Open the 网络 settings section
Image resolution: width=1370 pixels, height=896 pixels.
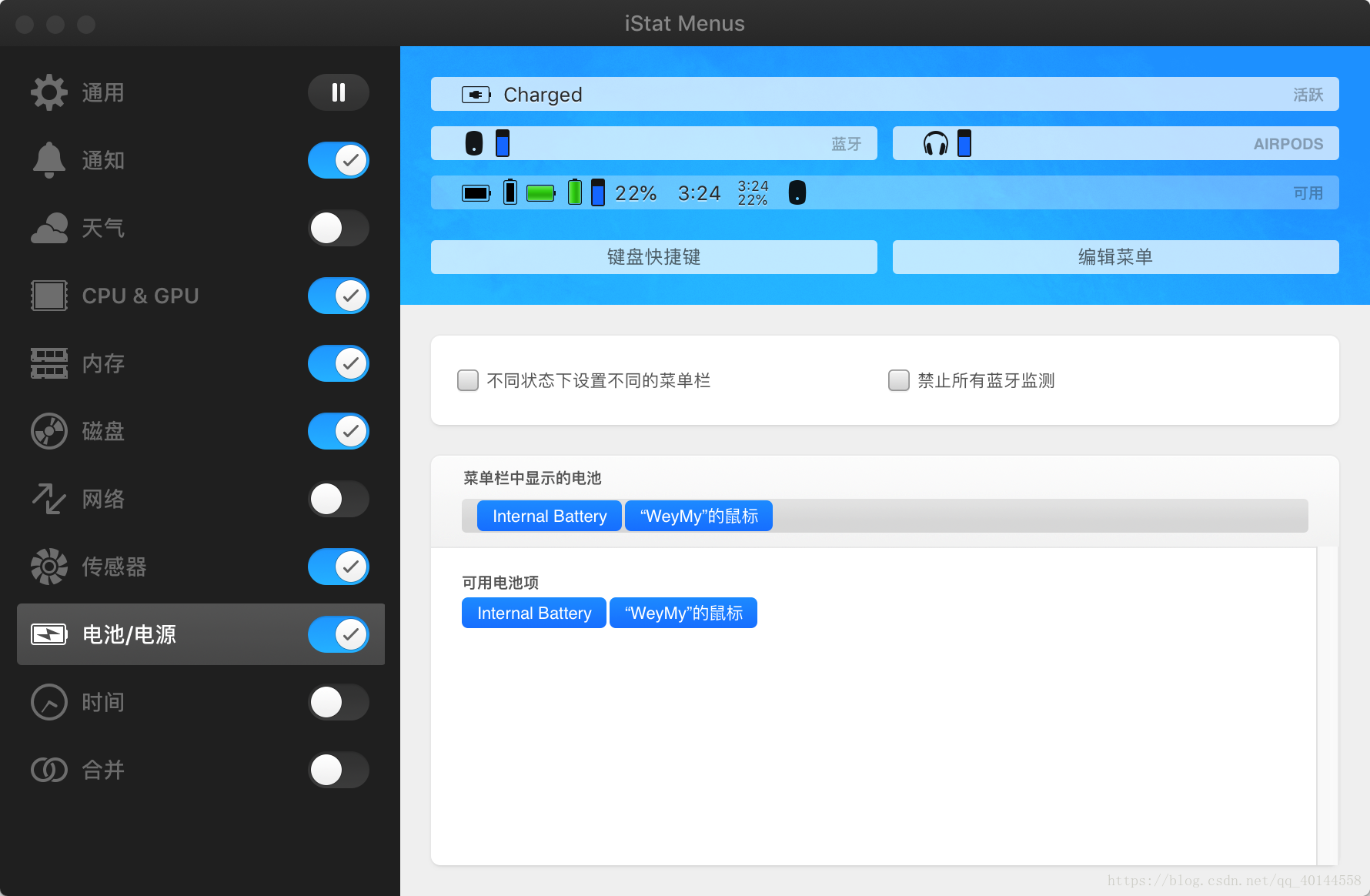pyautogui.click(x=103, y=499)
